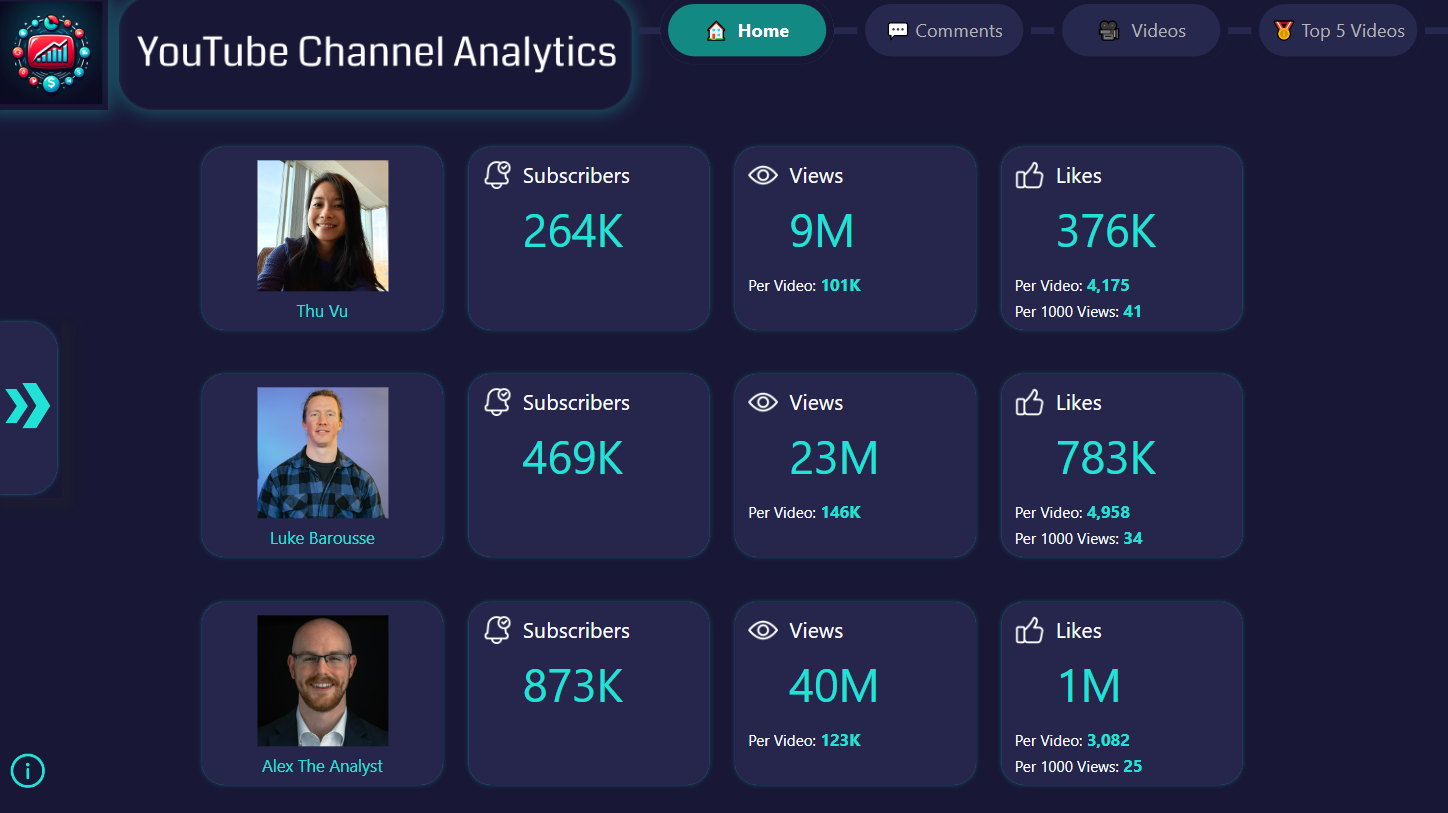
Task: Click the 873K subscribers value
Action: [573, 686]
